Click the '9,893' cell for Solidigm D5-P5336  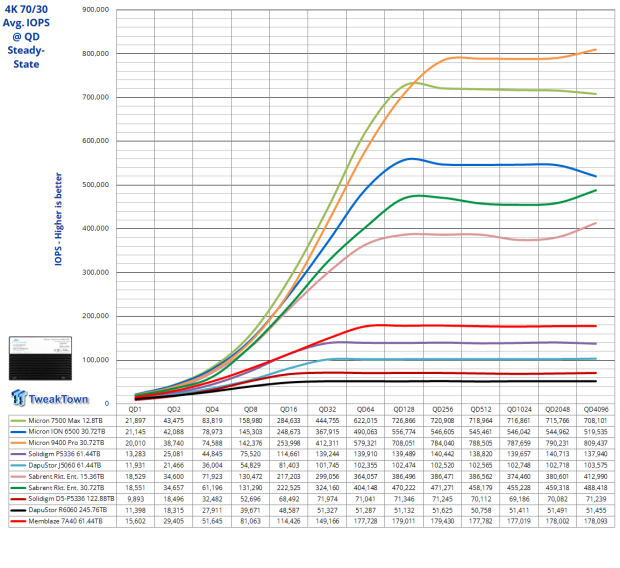[x=135, y=499]
